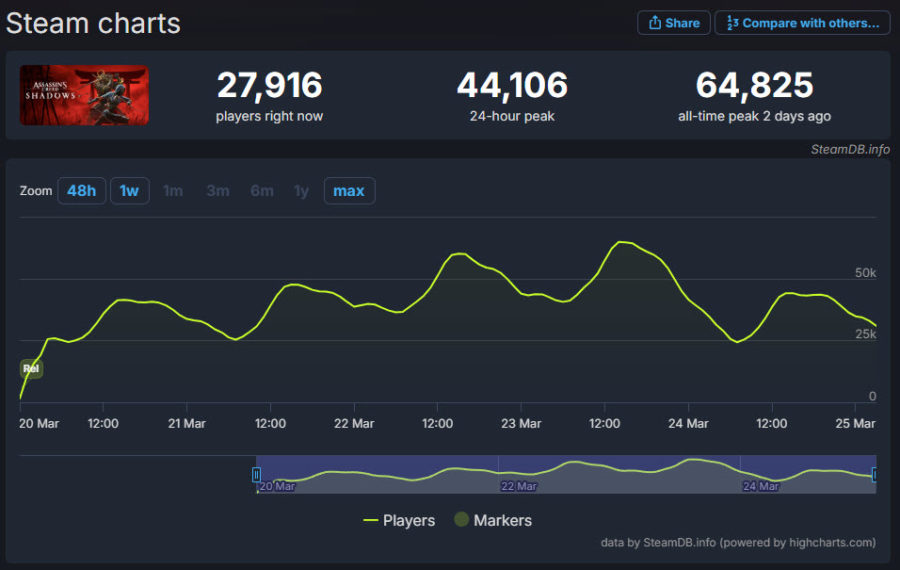Select the 1y zoom option
The image size is (900, 570).
tap(301, 191)
